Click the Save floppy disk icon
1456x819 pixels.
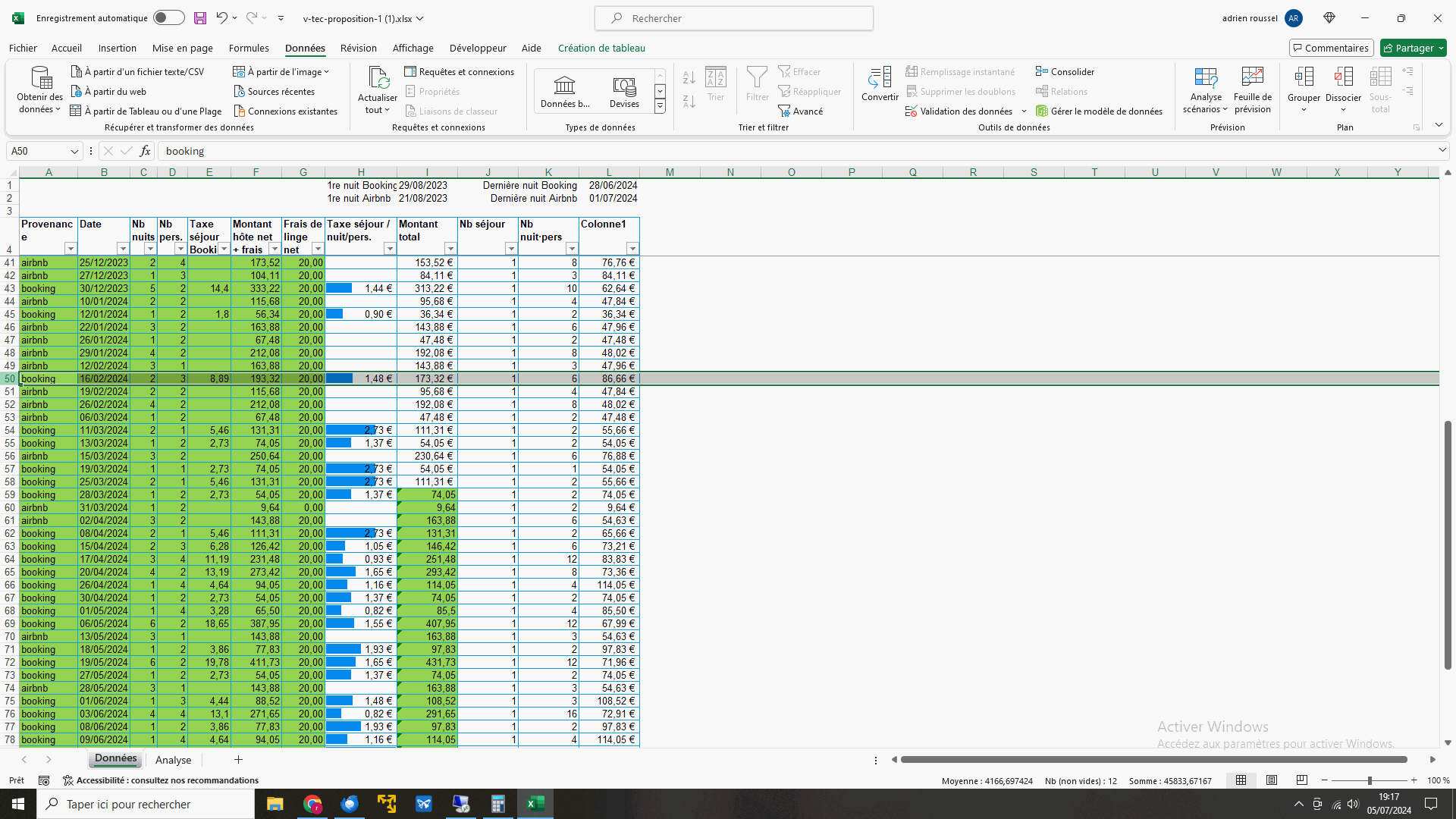(x=200, y=18)
